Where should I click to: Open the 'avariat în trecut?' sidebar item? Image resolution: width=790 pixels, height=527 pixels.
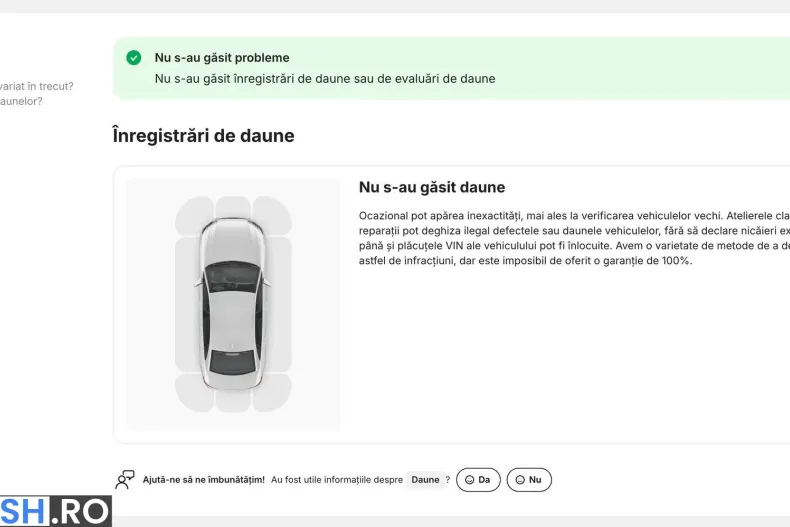[x=36, y=86]
